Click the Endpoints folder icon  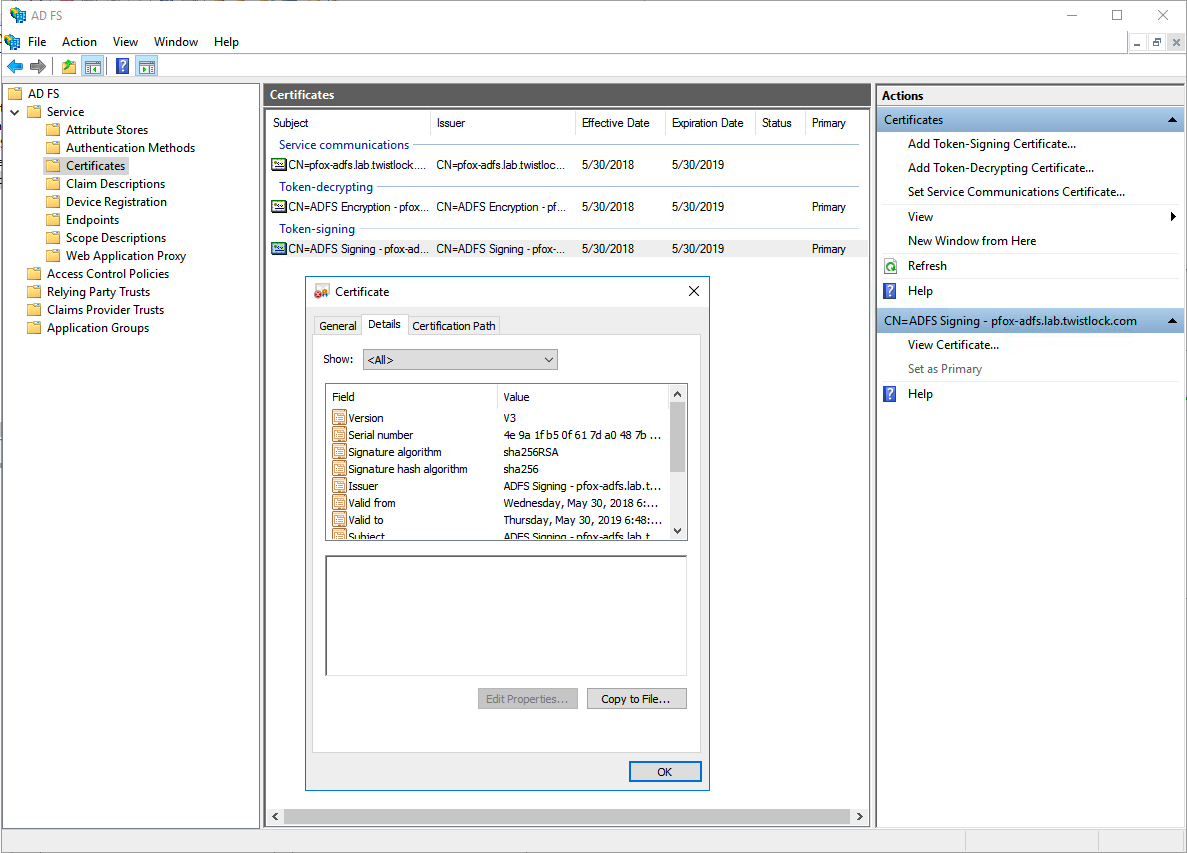coord(53,219)
